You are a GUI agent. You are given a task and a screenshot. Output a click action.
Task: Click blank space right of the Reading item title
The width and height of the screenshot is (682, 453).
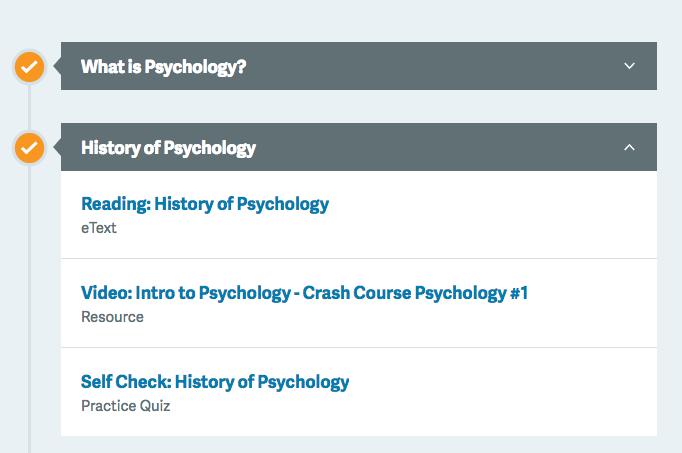(490, 205)
